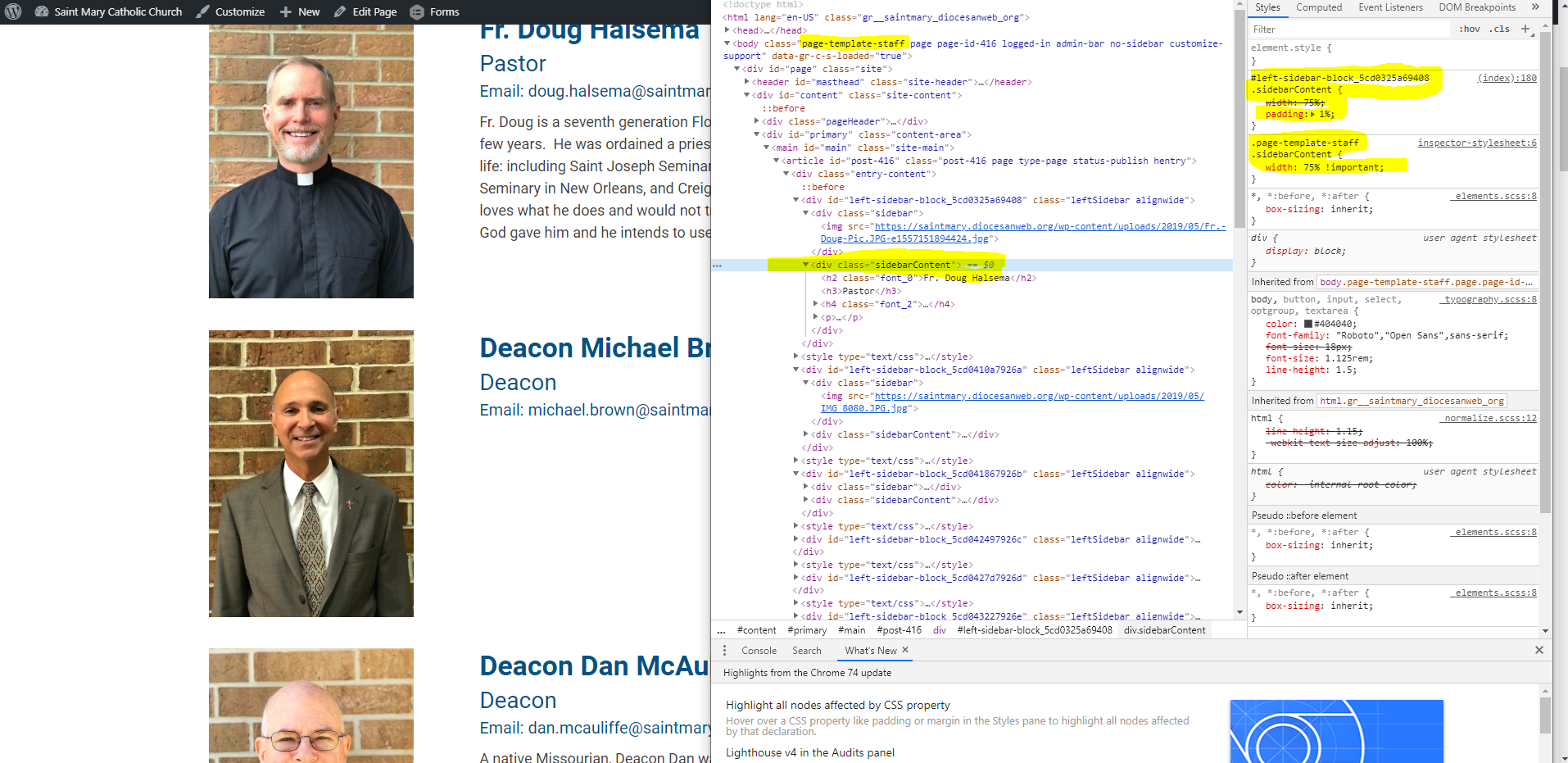Image resolution: width=1568 pixels, height=763 pixels.
Task: Expand the padding shorthand triangle
Action: (1313, 115)
